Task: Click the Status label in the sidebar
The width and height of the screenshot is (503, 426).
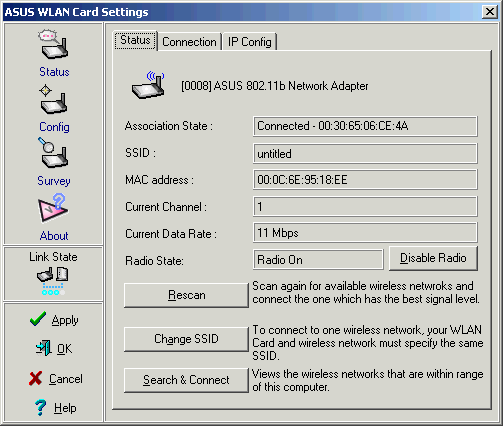Action: (54, 72)
